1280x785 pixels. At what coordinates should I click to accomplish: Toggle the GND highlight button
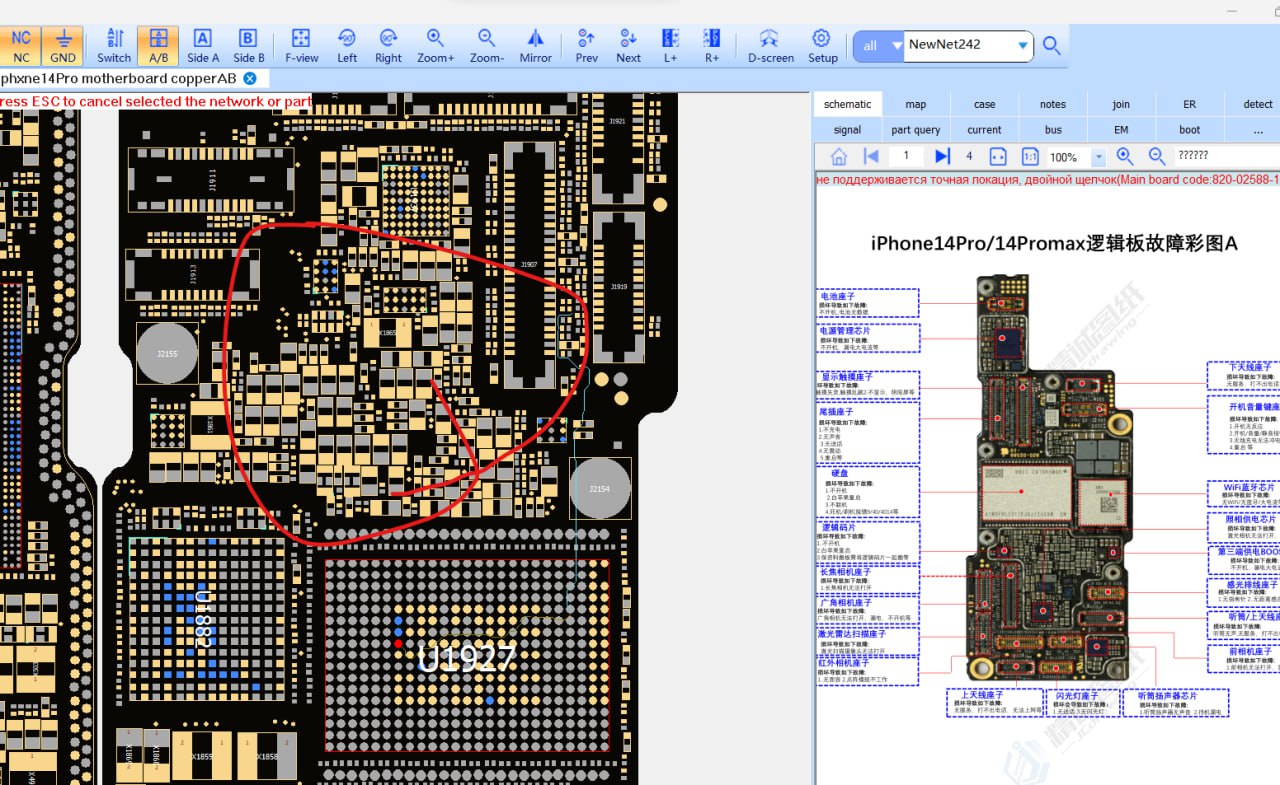click(x=63, y=46)
